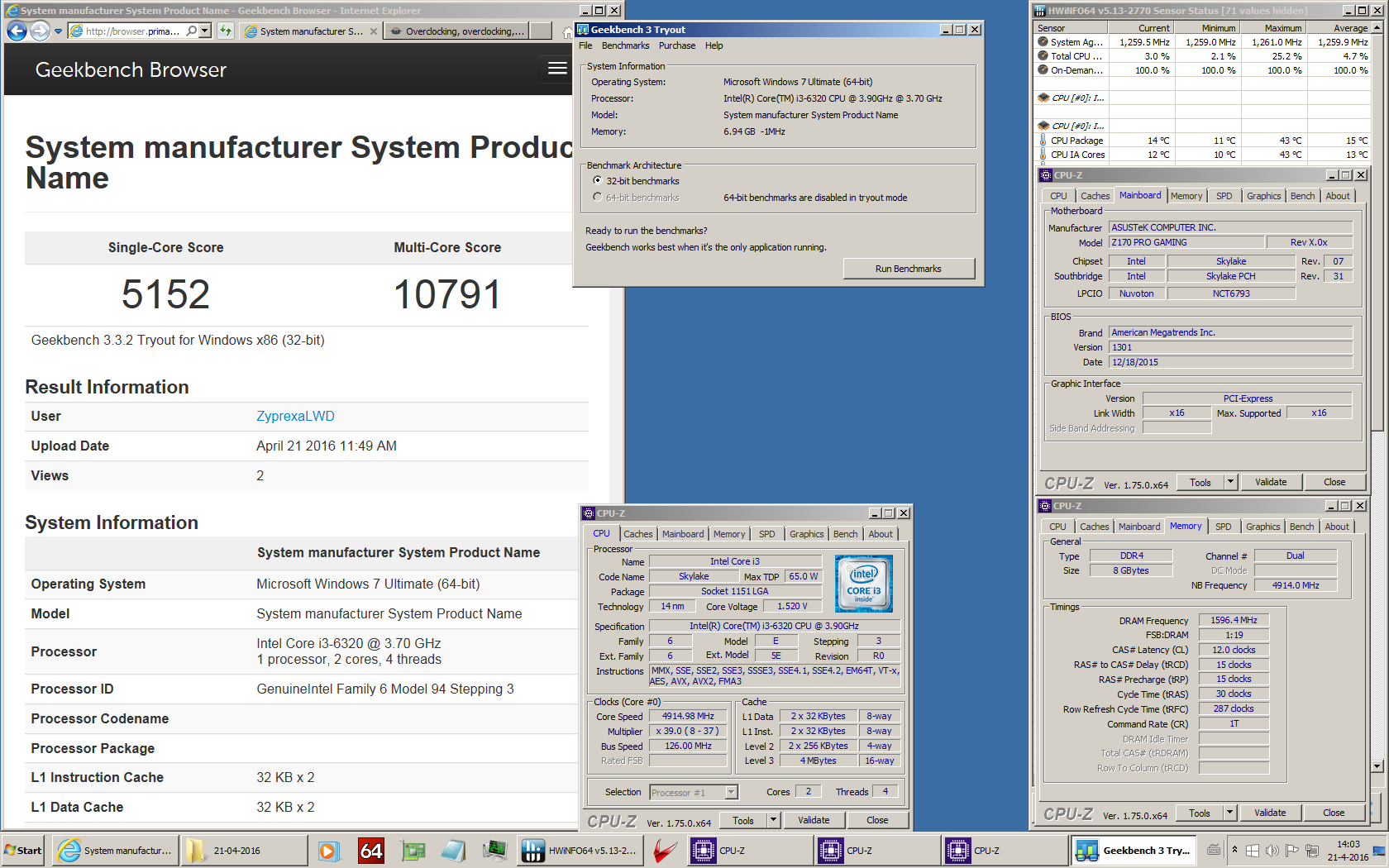Switch to Graphics tab in CPU-Z Memory window

[1263, 527]
